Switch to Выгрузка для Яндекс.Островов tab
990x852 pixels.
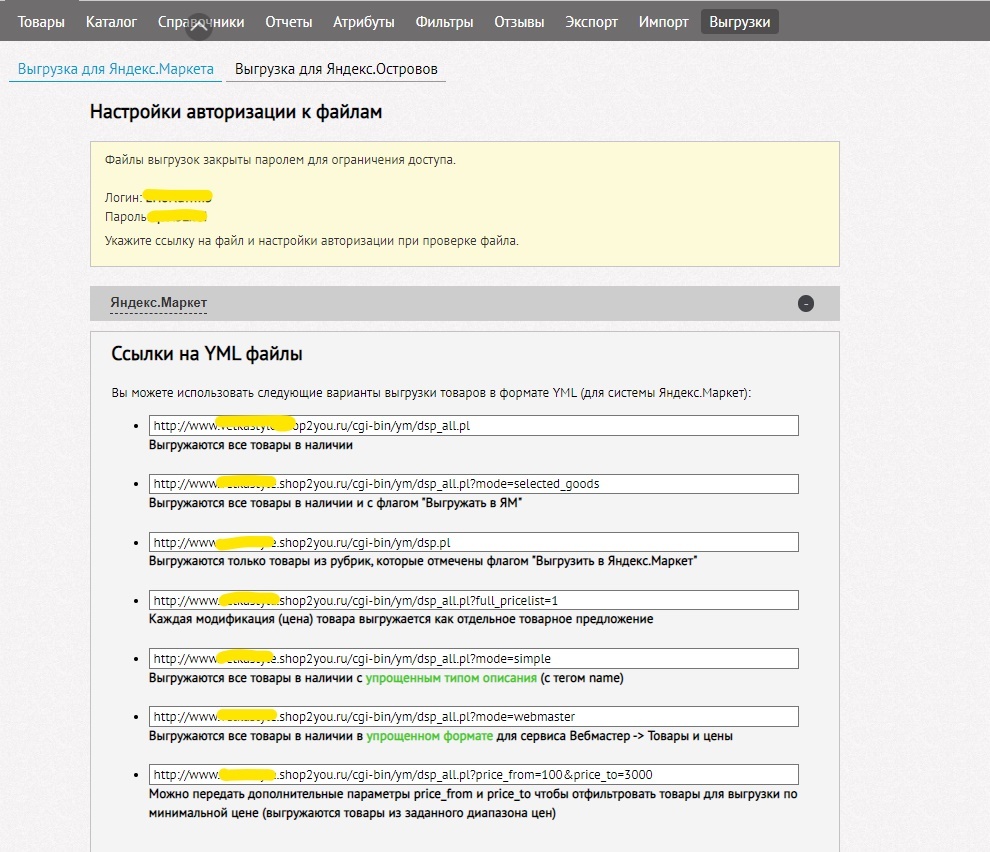point(336,69)
